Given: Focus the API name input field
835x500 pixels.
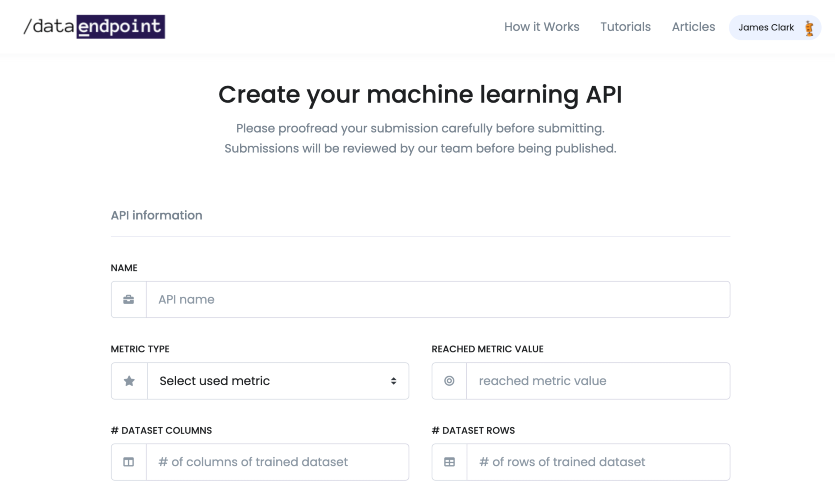Looking at the screenshot, I should click(438, 300).
